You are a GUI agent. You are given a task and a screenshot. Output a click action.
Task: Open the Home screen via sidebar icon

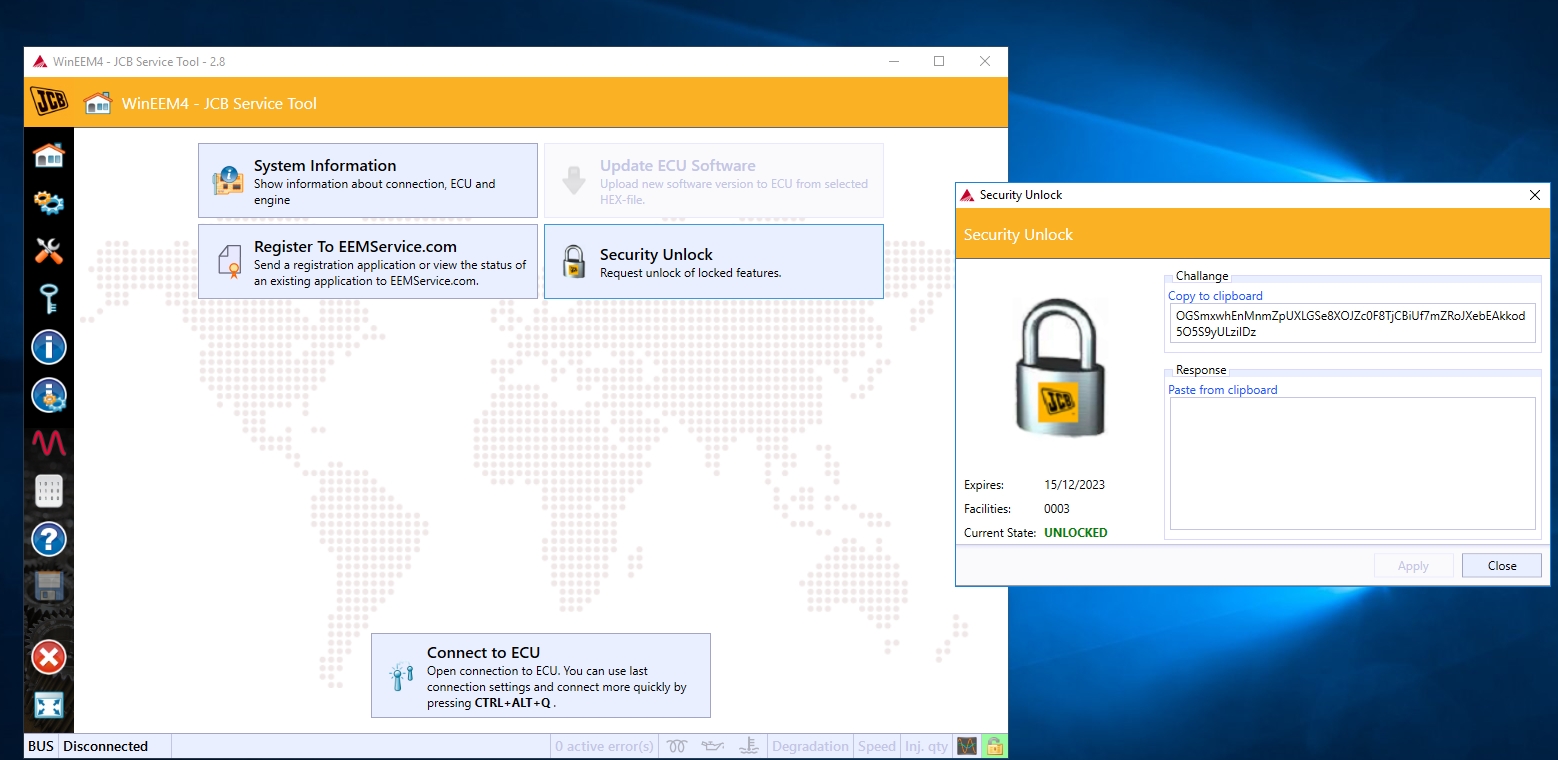pos(48,155)
